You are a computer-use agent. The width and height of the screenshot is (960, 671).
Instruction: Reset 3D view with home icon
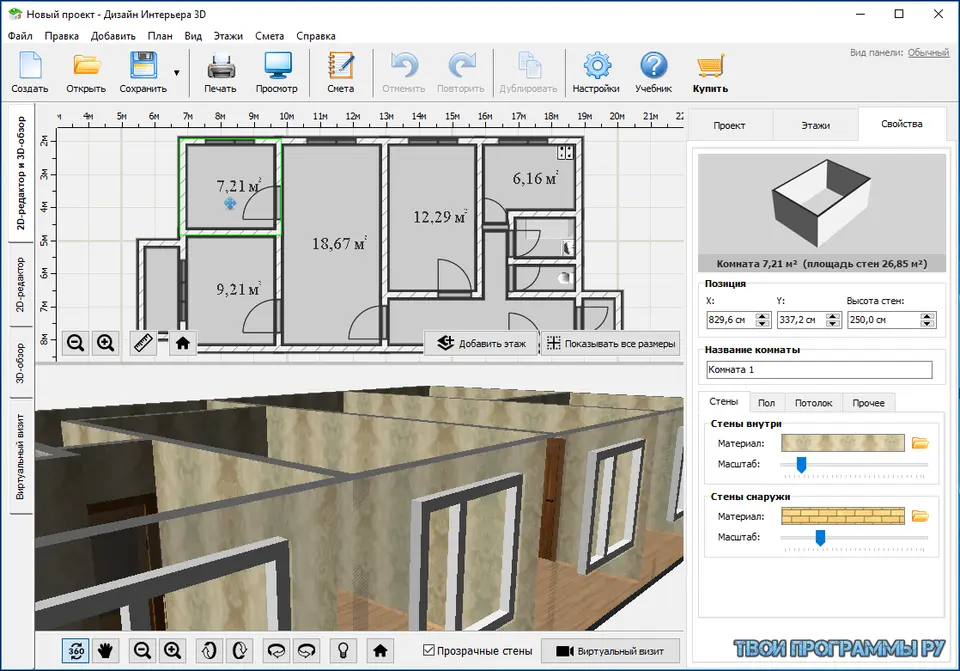(x=380, y=650)
